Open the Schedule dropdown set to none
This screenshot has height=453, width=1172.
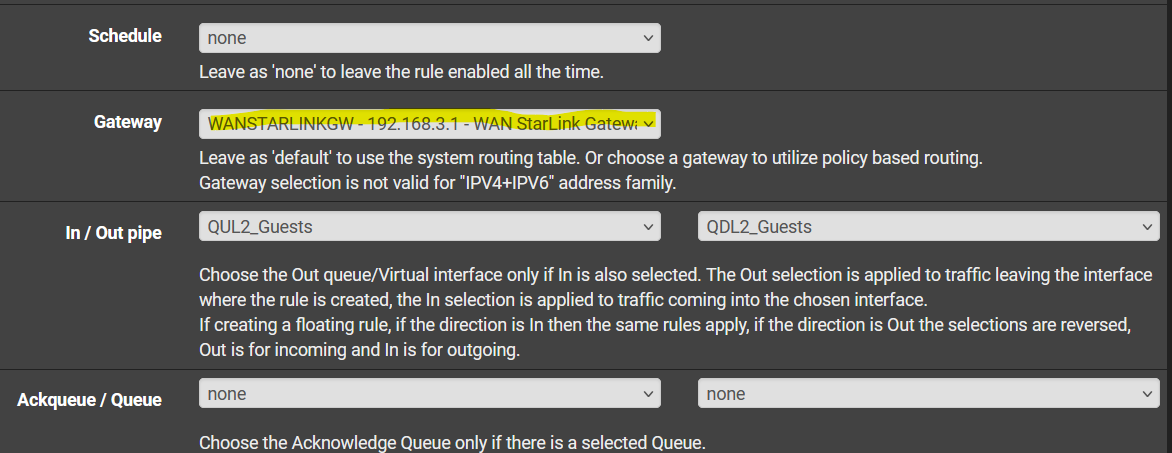click(x=430, y=38)
